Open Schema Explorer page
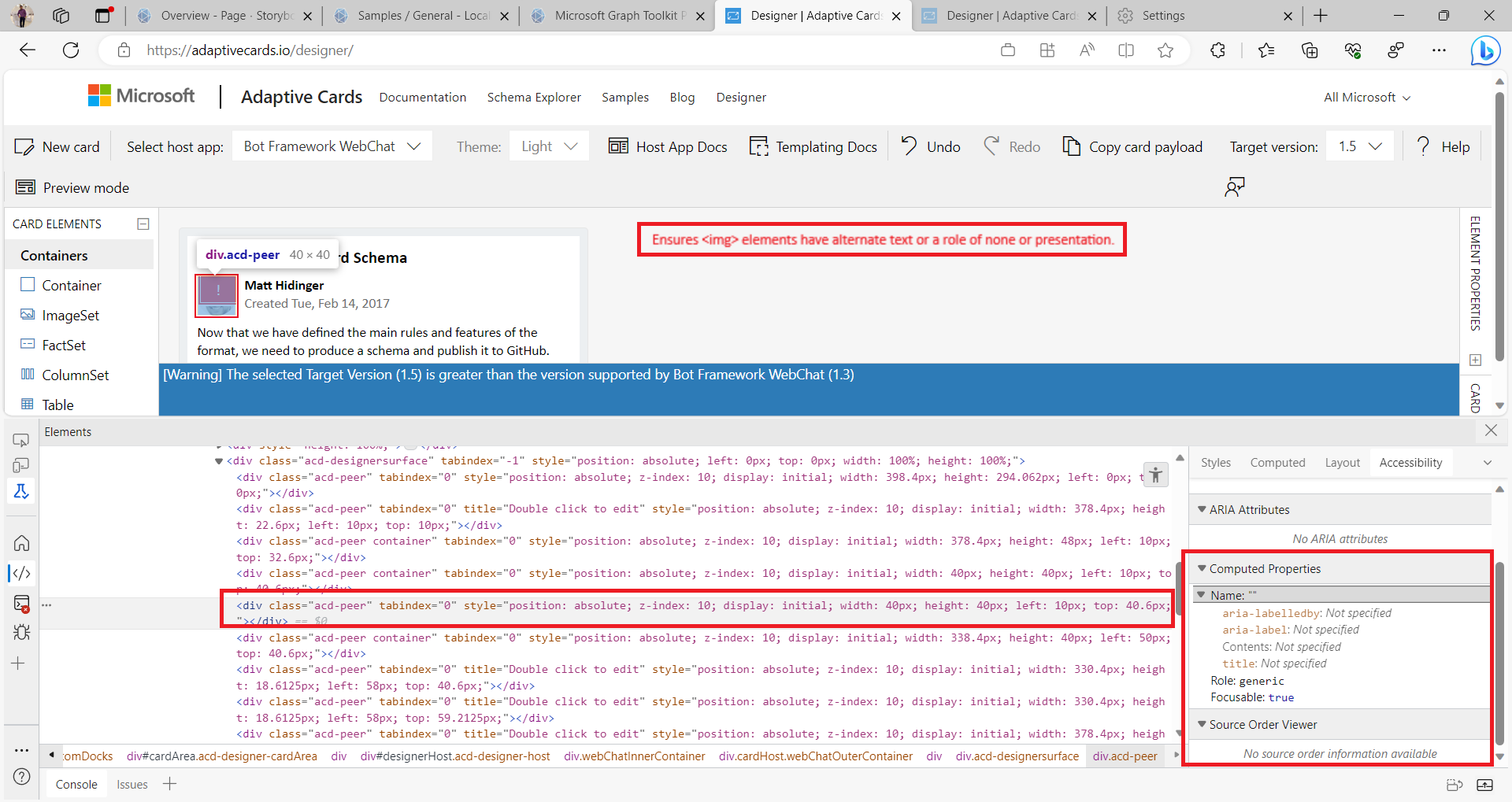The image size is (1512, 802). [x=534, y=98]
